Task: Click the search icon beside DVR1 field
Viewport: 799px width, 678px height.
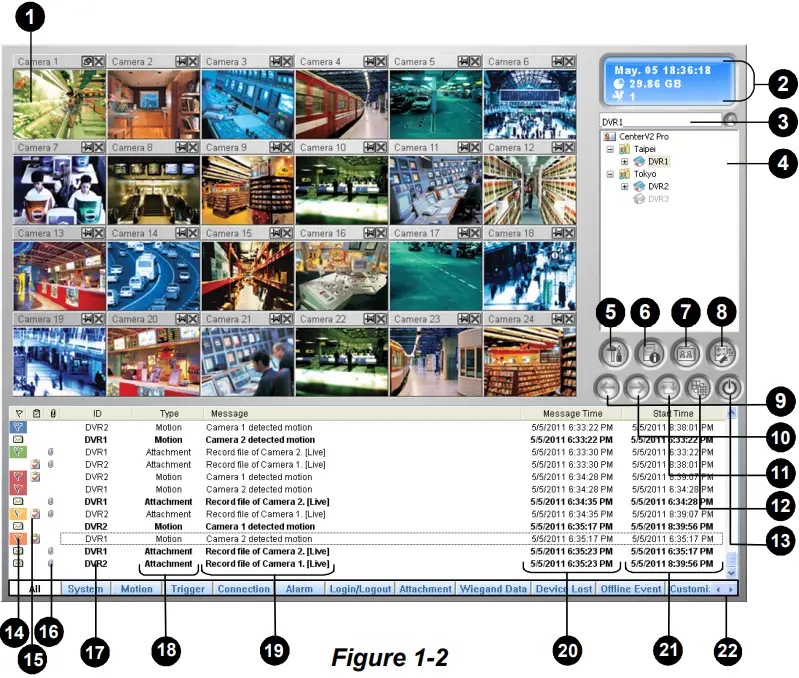Action: pyautogui.click(x=730, y=120)
